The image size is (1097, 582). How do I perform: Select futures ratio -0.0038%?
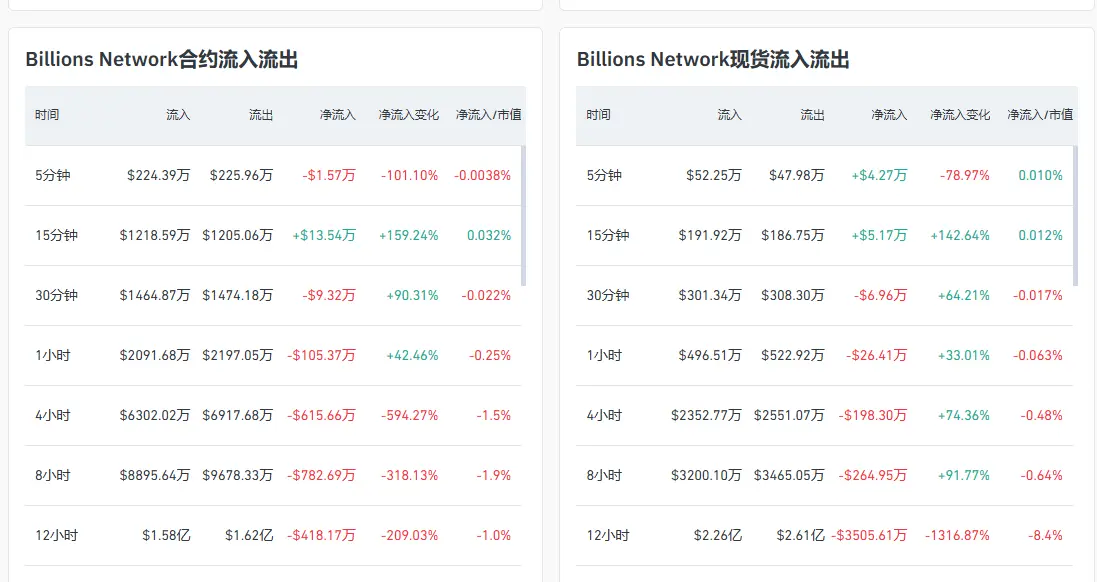[x=482, y=176]
